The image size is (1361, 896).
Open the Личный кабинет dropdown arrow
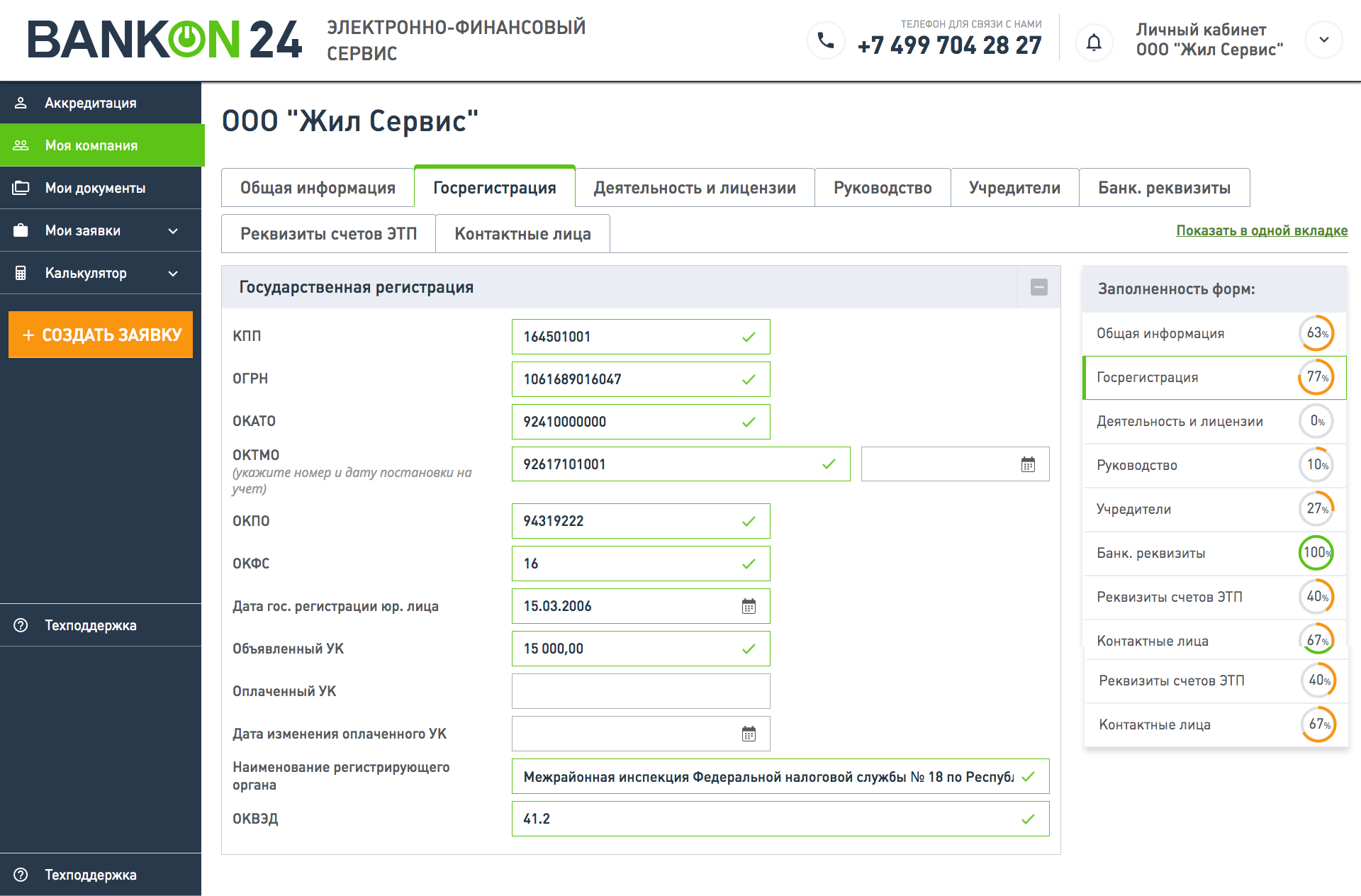click(x=1323, y=40)
